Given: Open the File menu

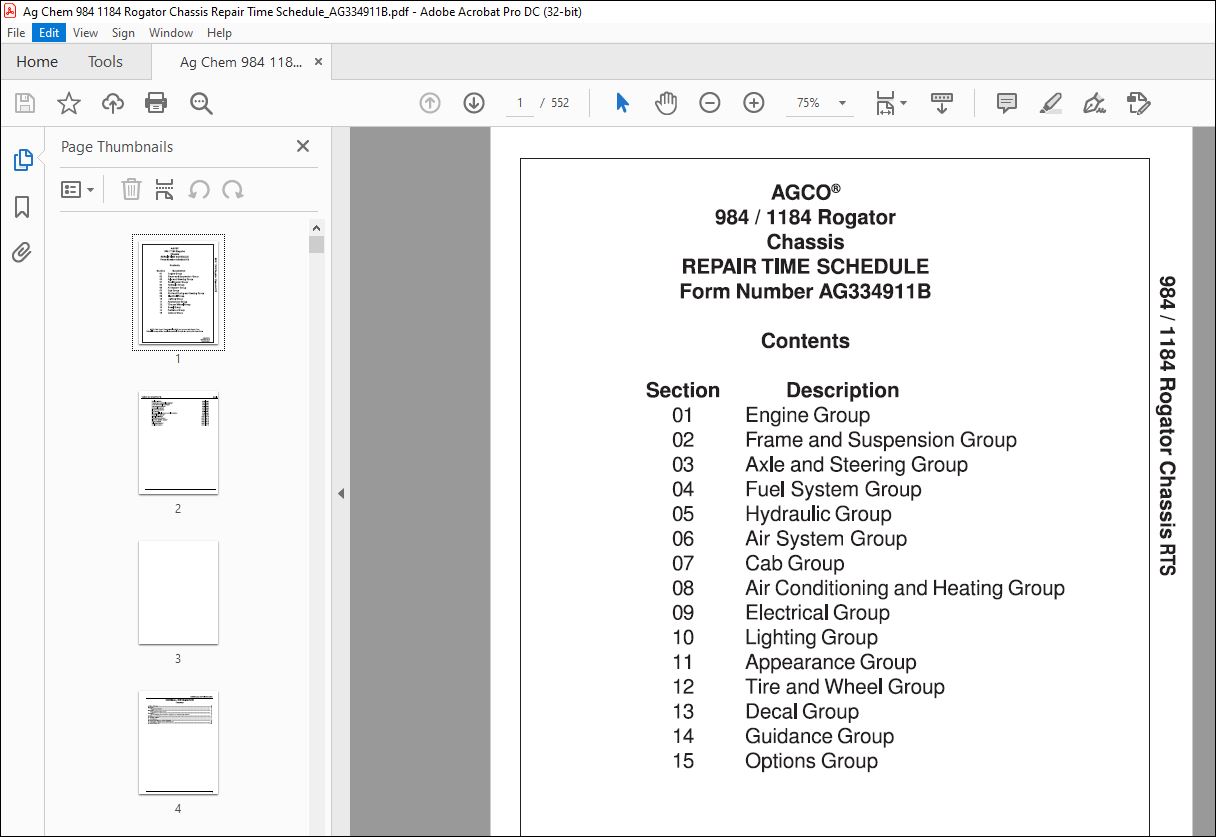Looking at the screenshot, I should pyautogui.click(x=16, y=33).
